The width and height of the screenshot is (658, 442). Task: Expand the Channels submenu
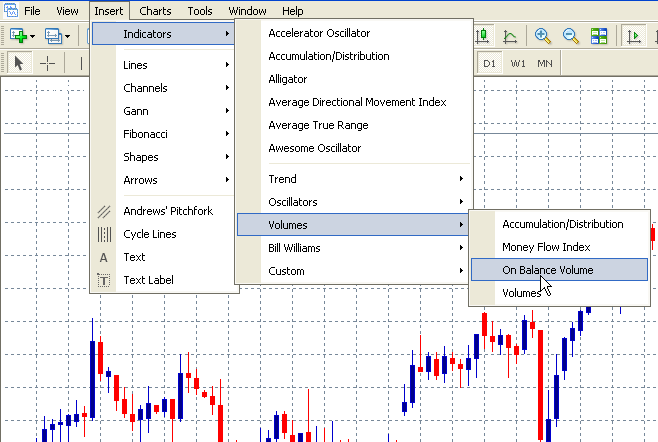pyautogui.click(x=163, y=88)
